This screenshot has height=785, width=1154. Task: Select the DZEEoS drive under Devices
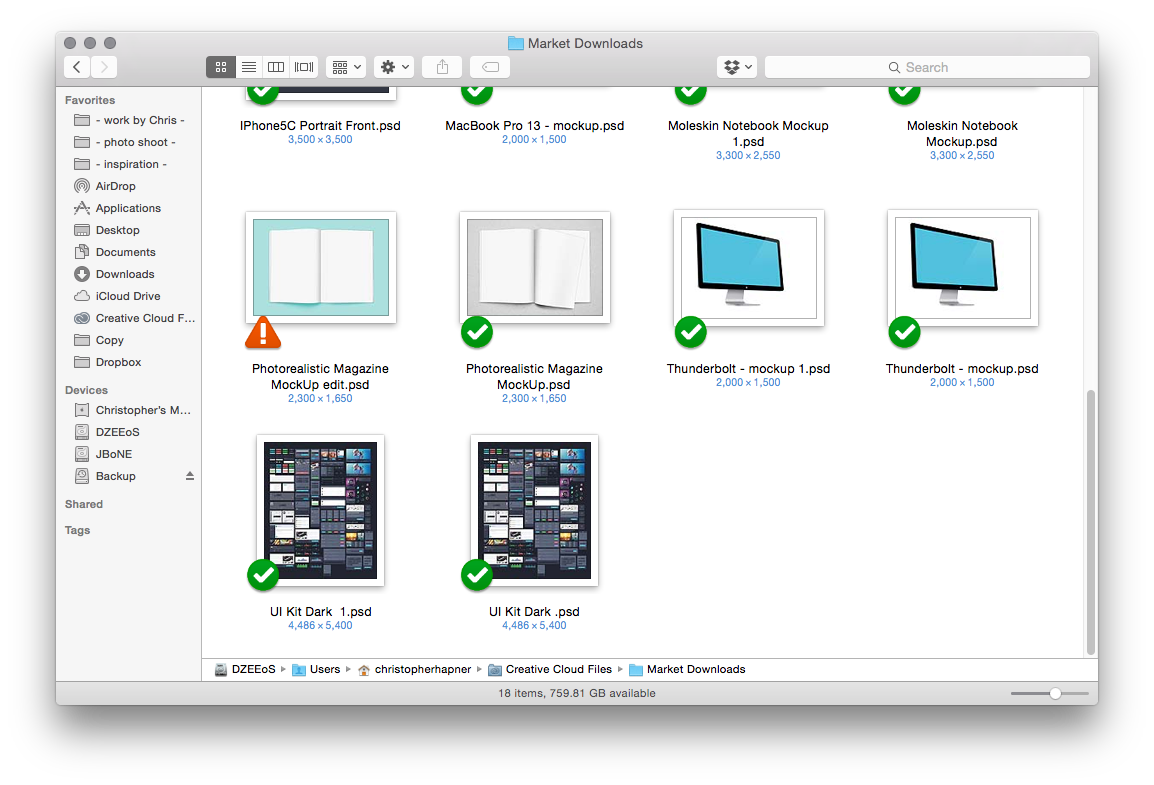click(129, 432)
